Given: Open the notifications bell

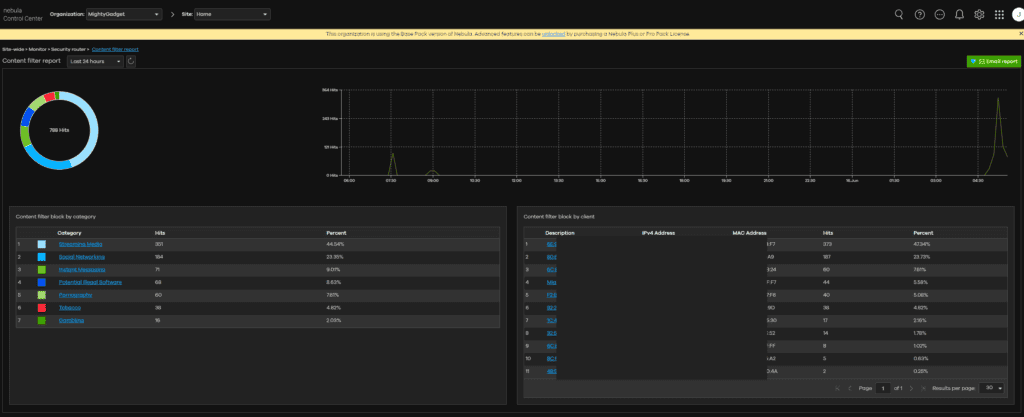Looking at the screenshot, I should pos(959,14).
